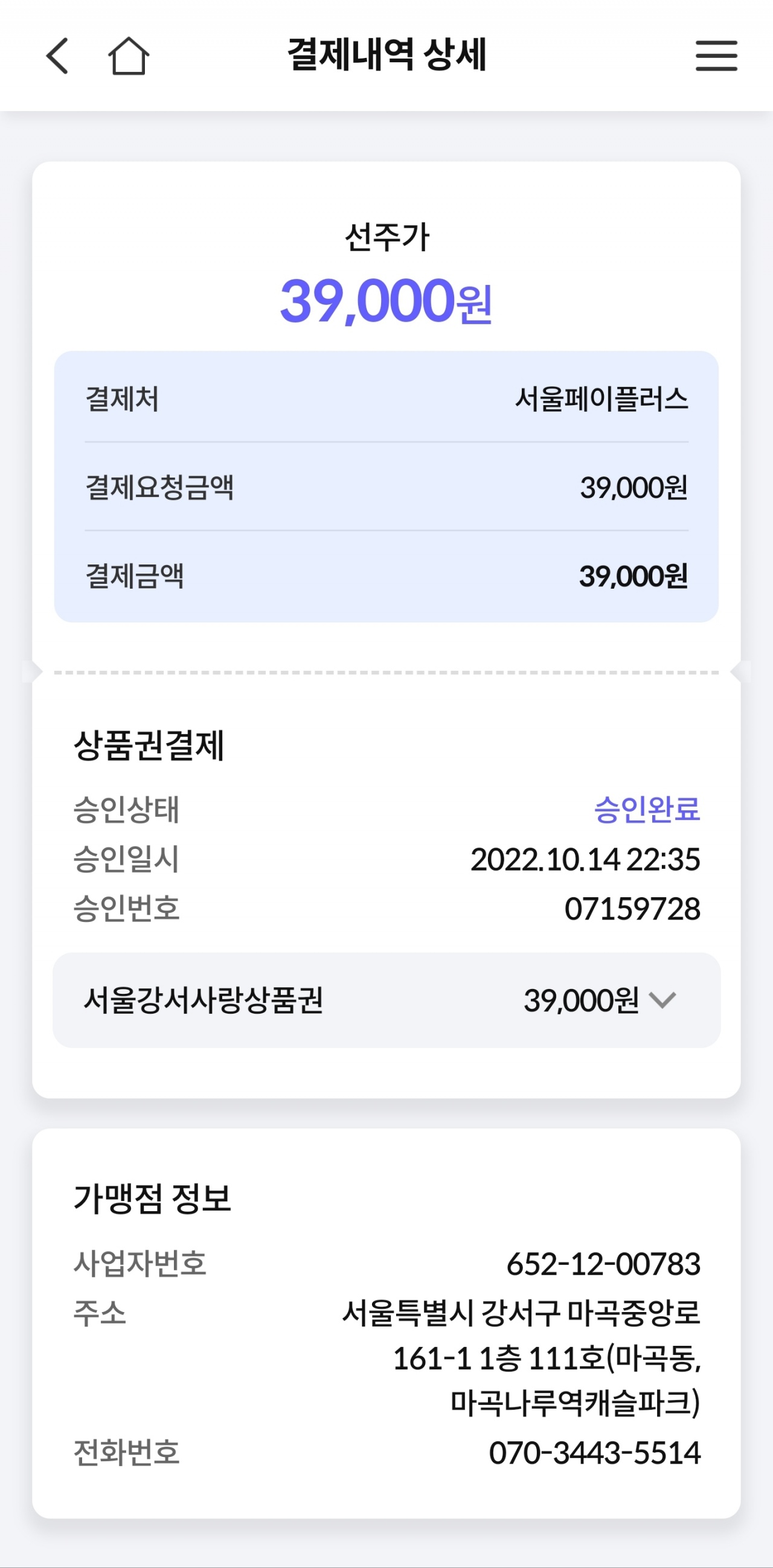Tap the large 39,000원 total amount
The width and height of the screenshot is (773, 1568).
click(x=386, y=301)
